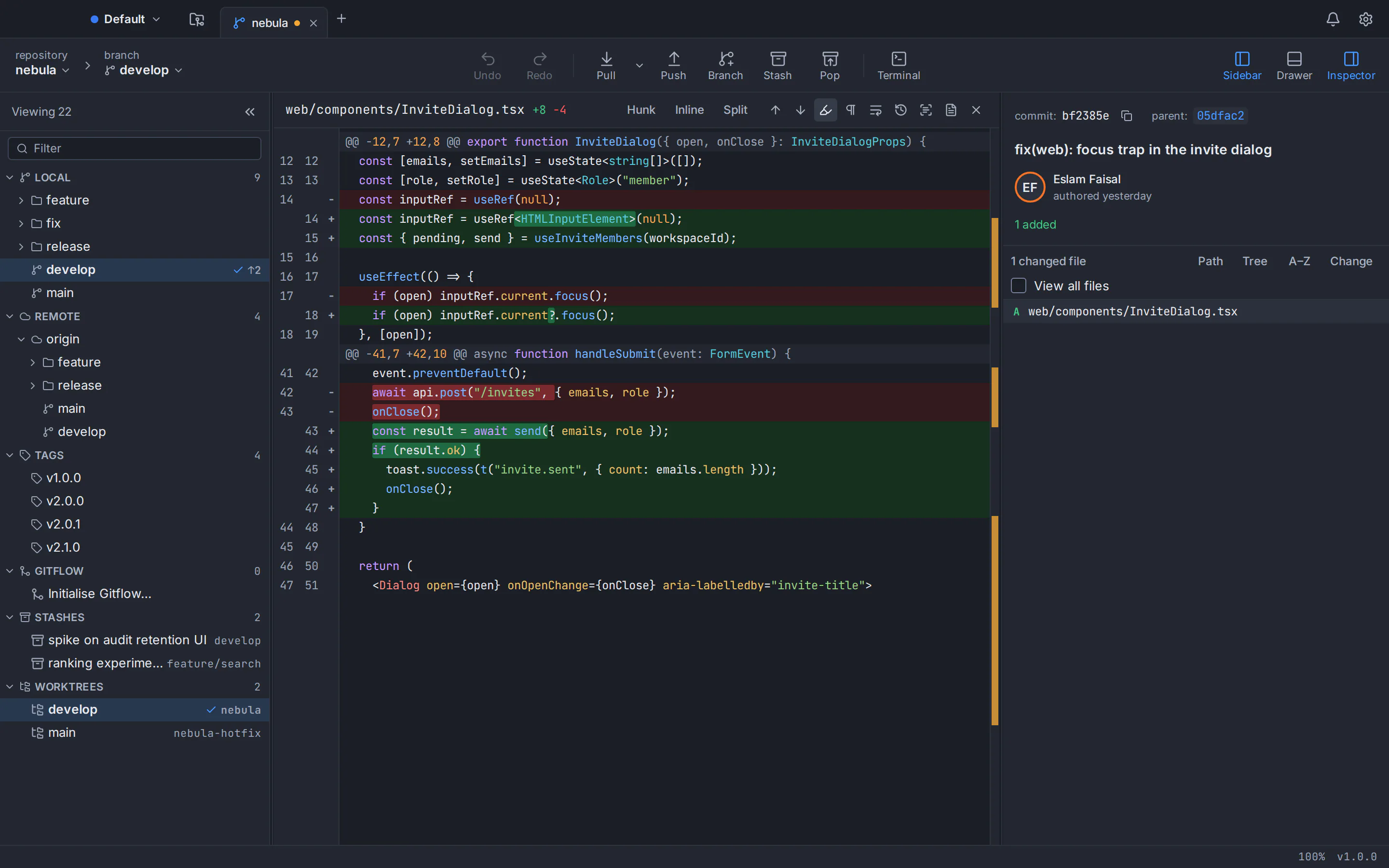Select tag v2.0.1
Viewport: 1389px width, 868px height.
pos(135,524)
